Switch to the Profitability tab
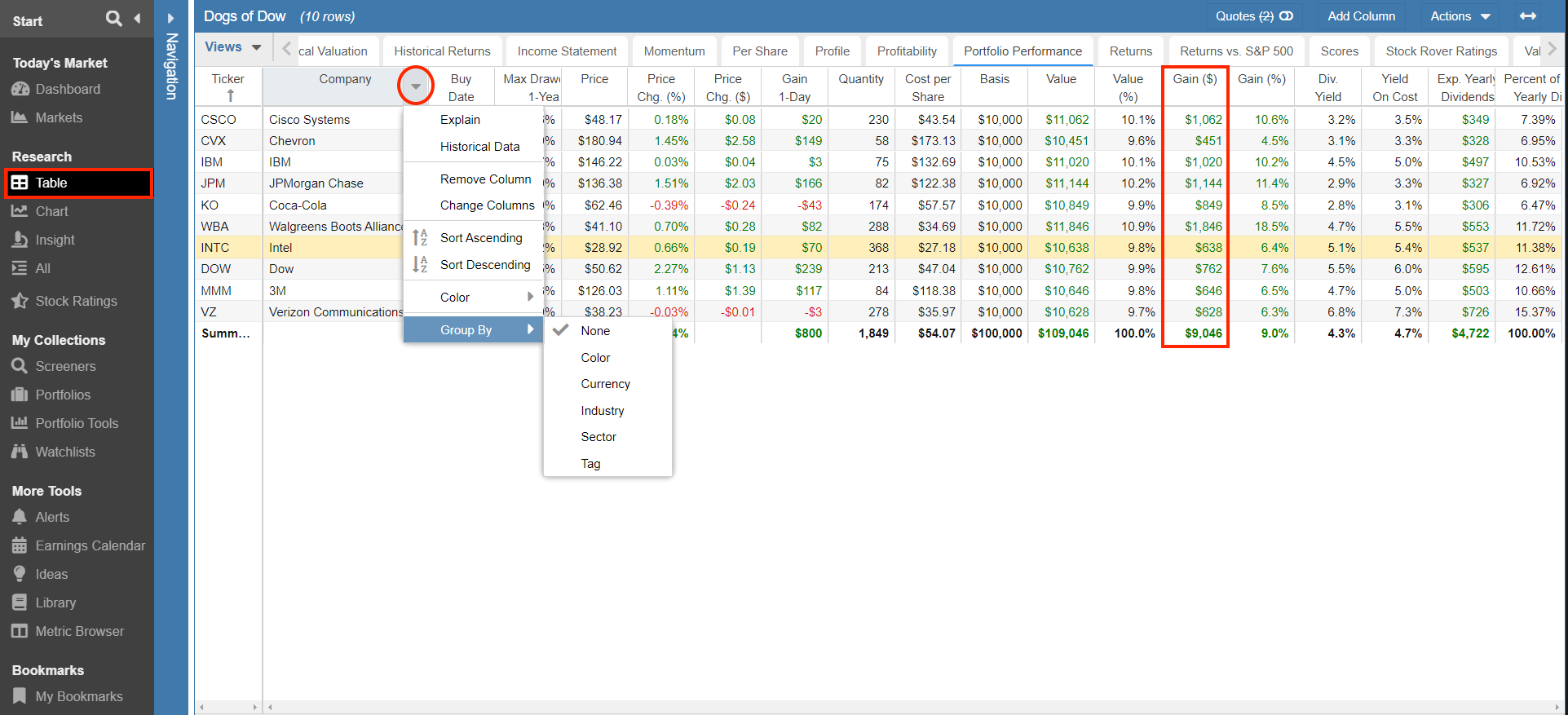Image resolution: width=1568 pixels, height=715 pixels. [907, 51]
